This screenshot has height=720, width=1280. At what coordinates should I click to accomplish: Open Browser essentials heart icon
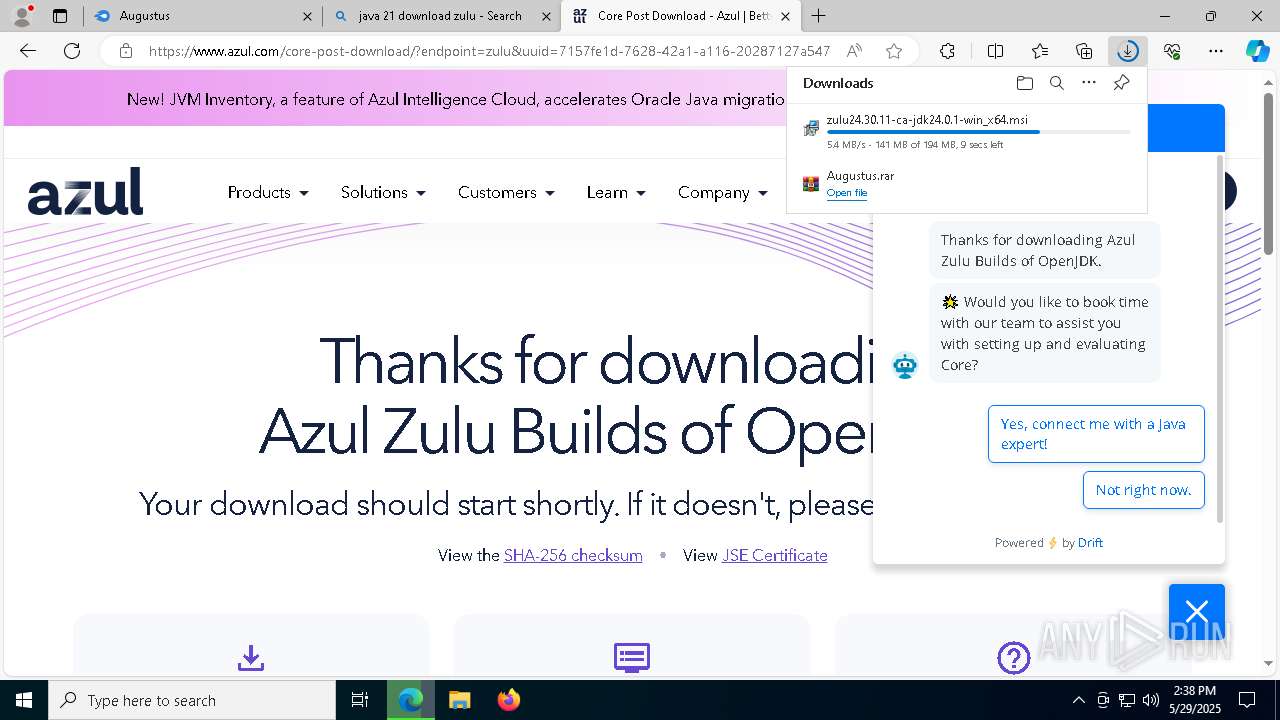point(1172,51)
